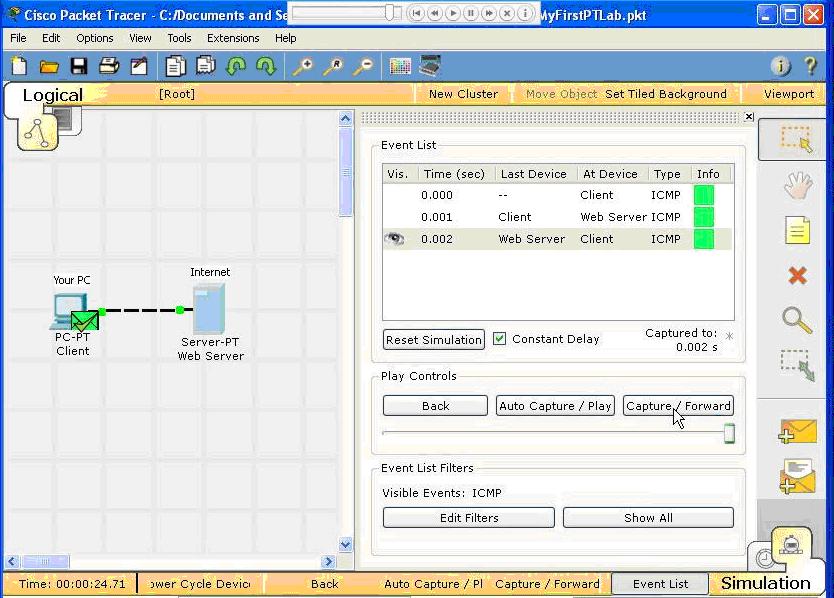Add a Simple PDU envelope
The image size is (834, 598).
click(797, 431)
